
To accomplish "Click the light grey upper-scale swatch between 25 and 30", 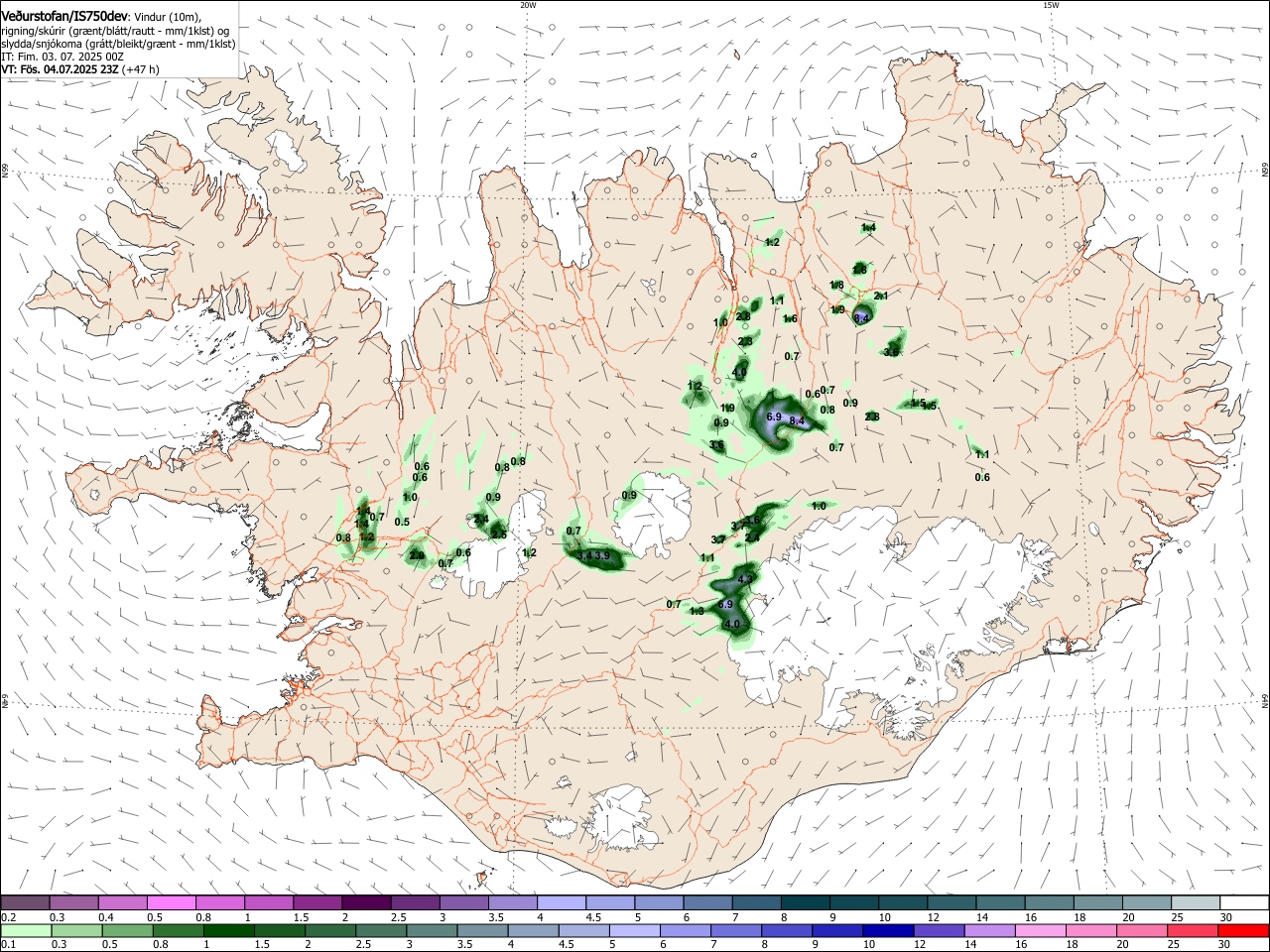I will (x=1196, y=902).
